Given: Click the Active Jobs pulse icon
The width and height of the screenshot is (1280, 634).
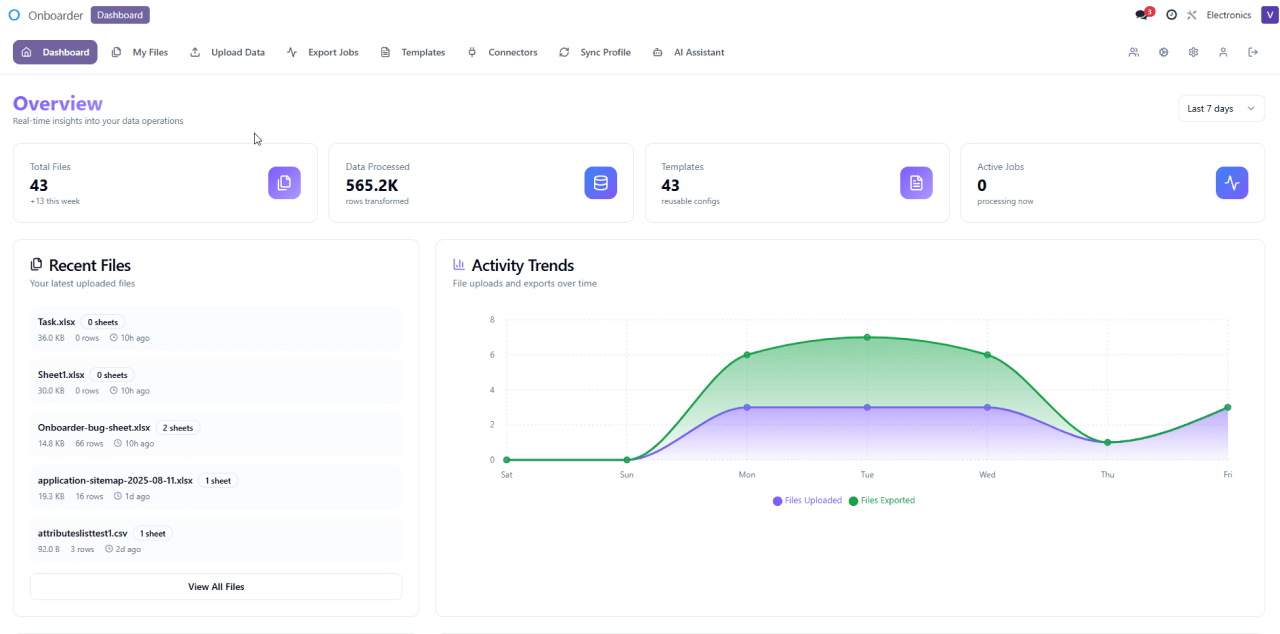Looking at the screenshot, I should click(x=1232, y=183).
